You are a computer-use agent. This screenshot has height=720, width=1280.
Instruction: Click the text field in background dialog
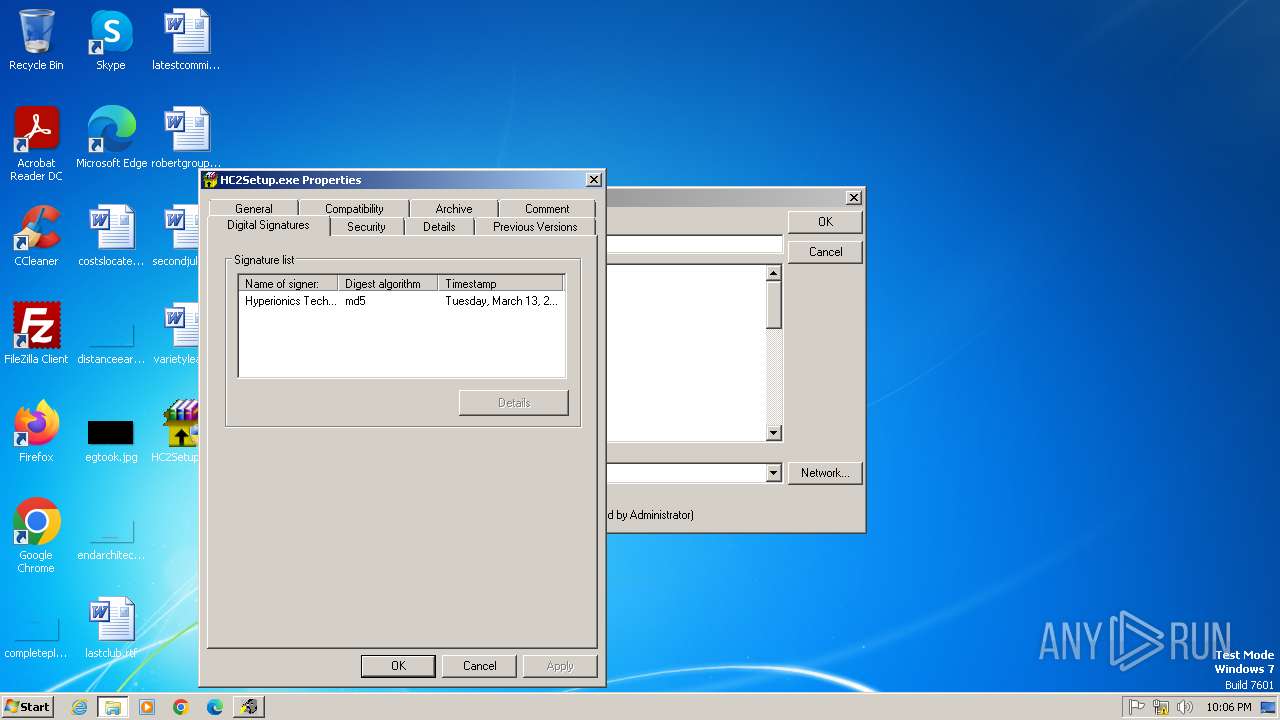click(x=694, y=244)
